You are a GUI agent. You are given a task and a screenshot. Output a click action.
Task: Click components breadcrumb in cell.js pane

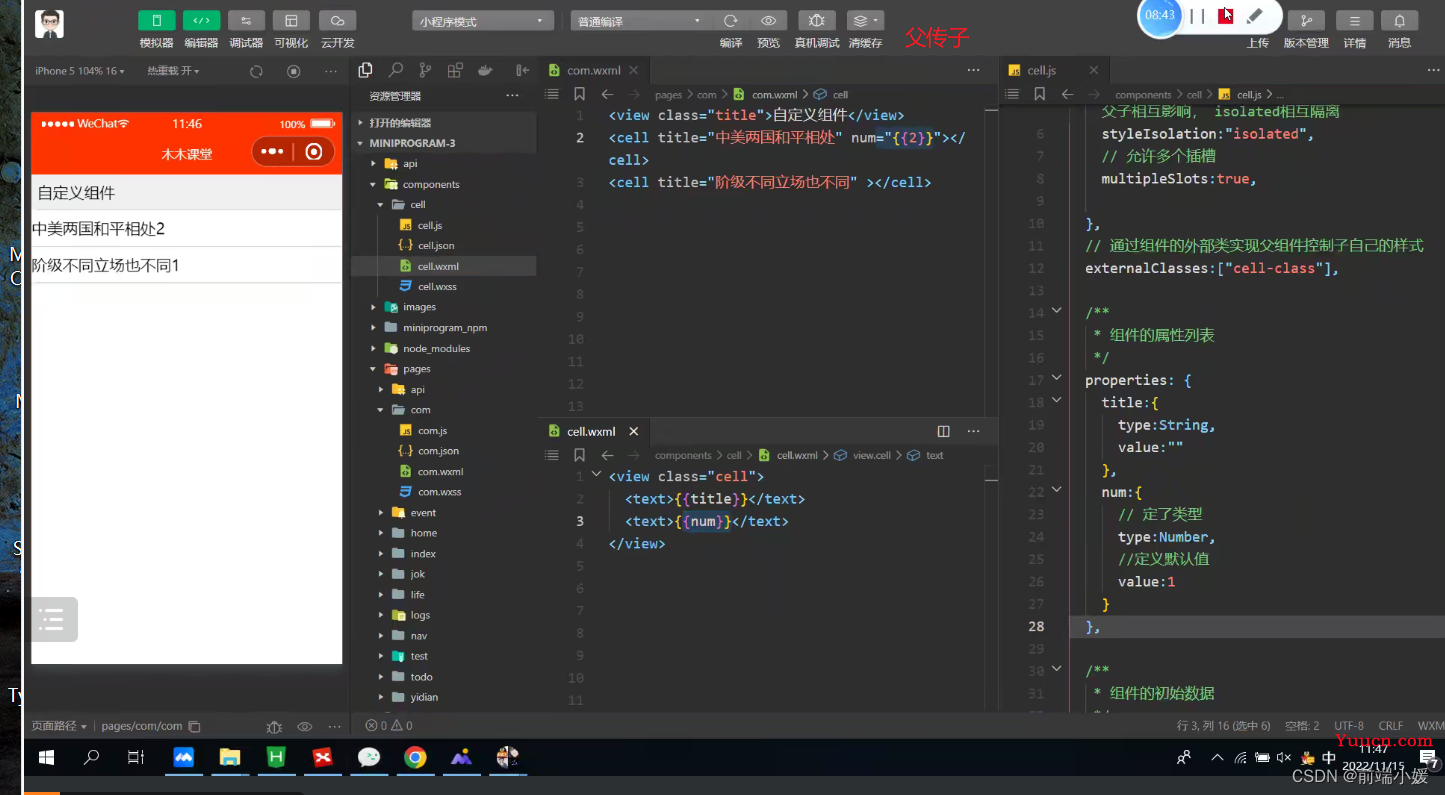pyautogui.click(x=1143, y=94)
